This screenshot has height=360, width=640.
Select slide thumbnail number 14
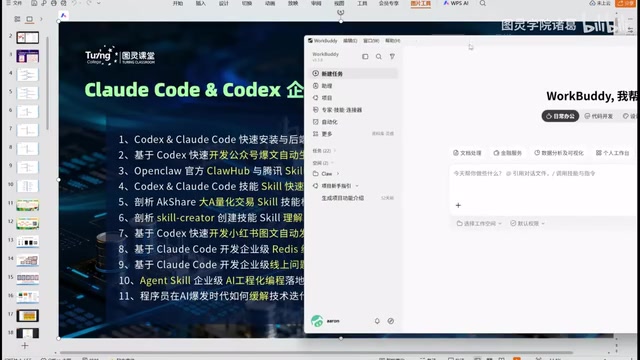[28, 260]
